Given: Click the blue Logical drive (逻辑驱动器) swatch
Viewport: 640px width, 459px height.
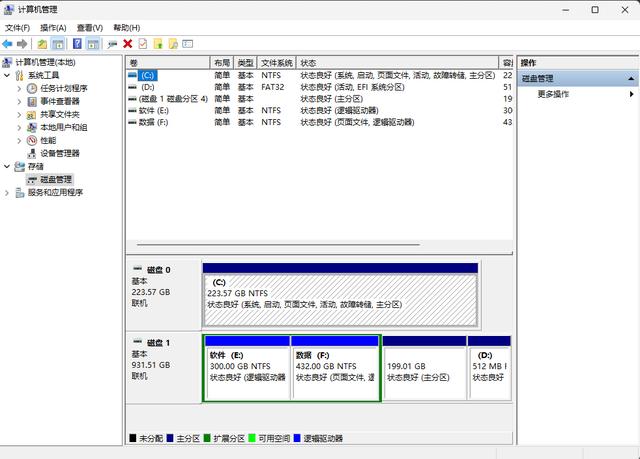Looking at the screenshot, I should [x=297, y=438].
